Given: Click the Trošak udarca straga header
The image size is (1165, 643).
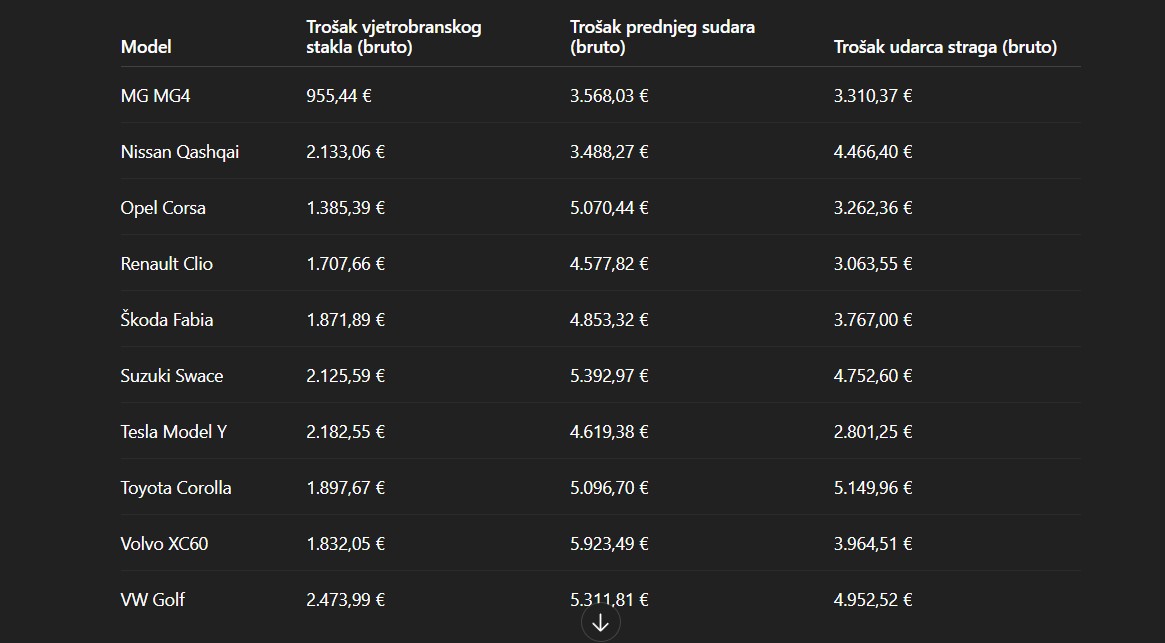Looking at the screenshot, I should (944, 46).
